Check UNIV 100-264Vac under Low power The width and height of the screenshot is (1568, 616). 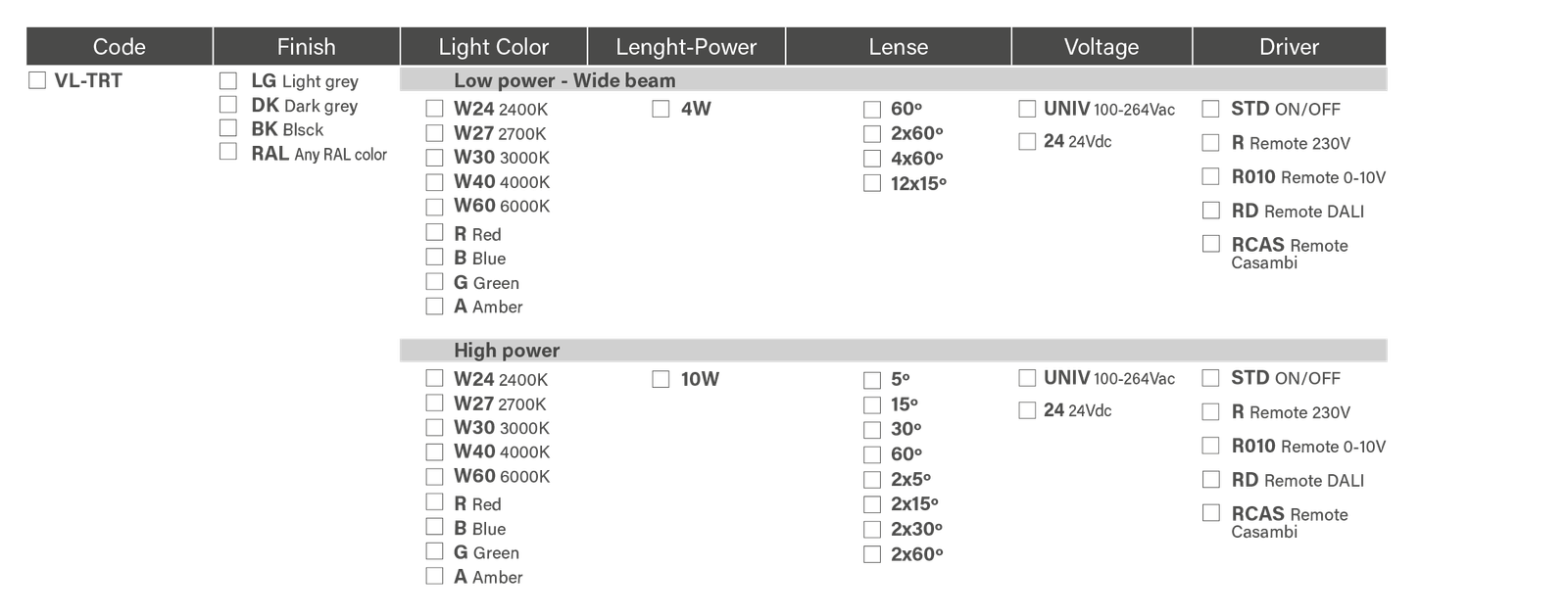coord(1026,109)
